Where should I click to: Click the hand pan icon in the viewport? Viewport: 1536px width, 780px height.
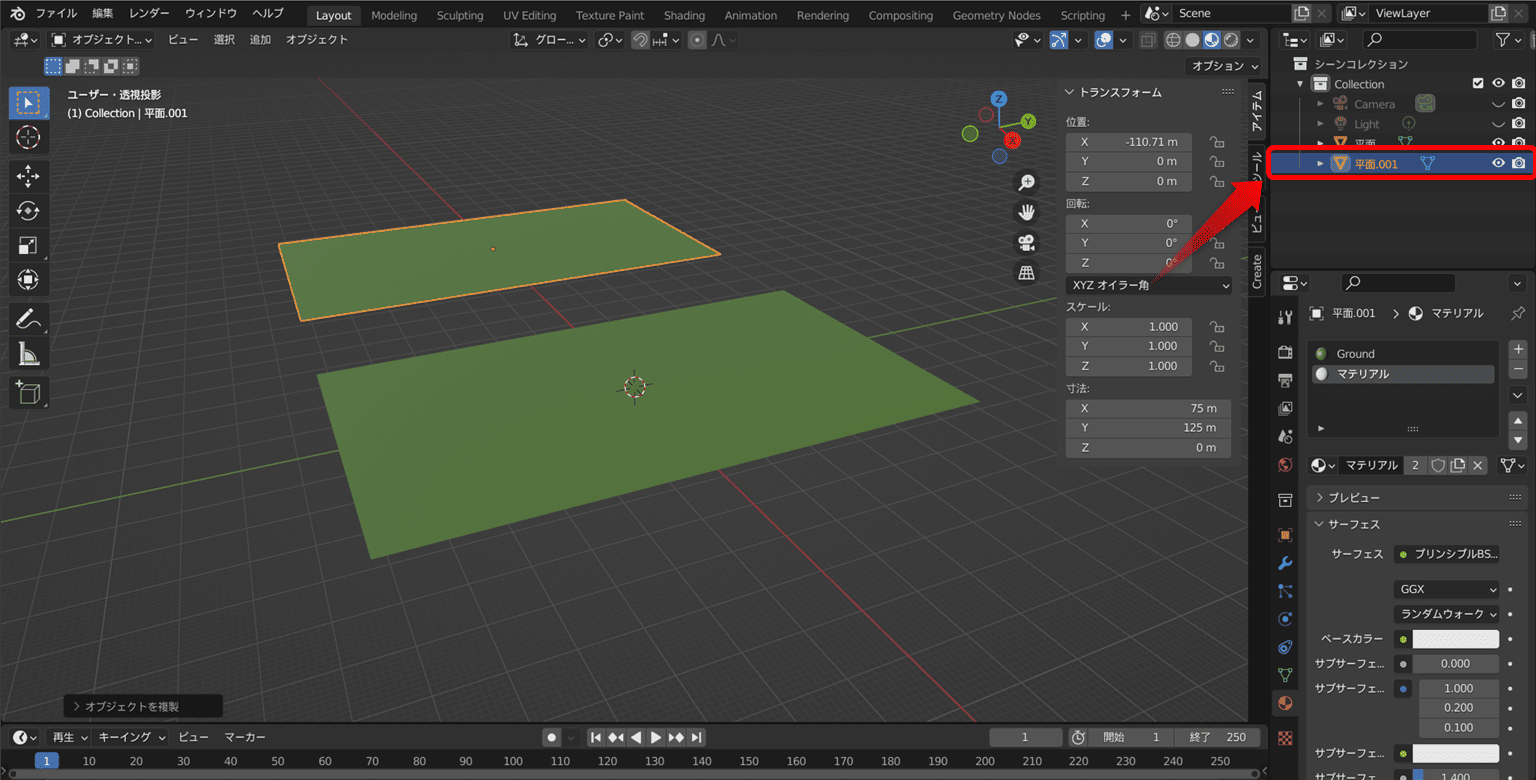pyautogui.click(x=1026, y=212)
